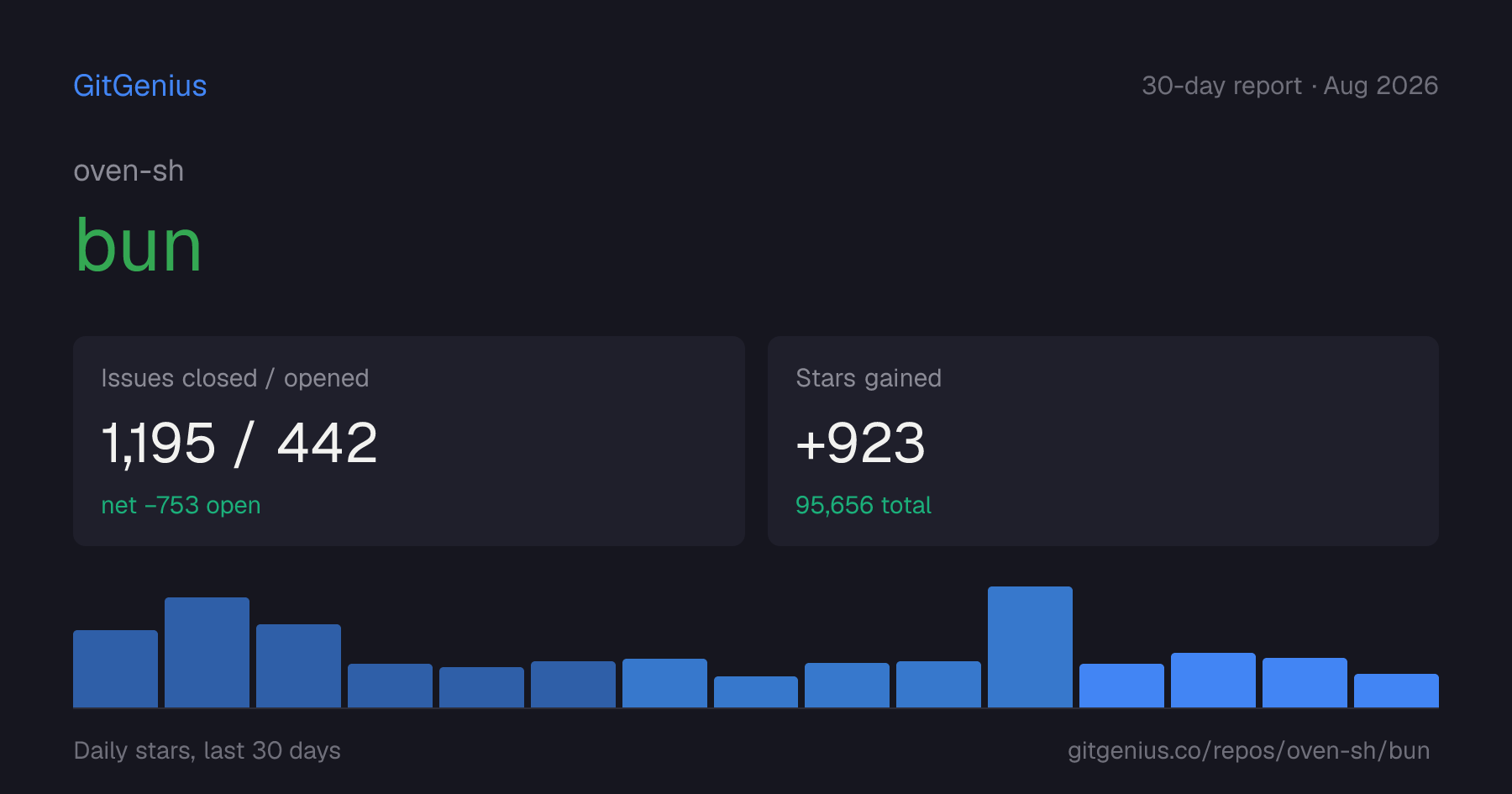The width and height of the screenshot is (1512, 794).
Task: Click the "net −753 open" text
Action: click(x=181, y=505)
